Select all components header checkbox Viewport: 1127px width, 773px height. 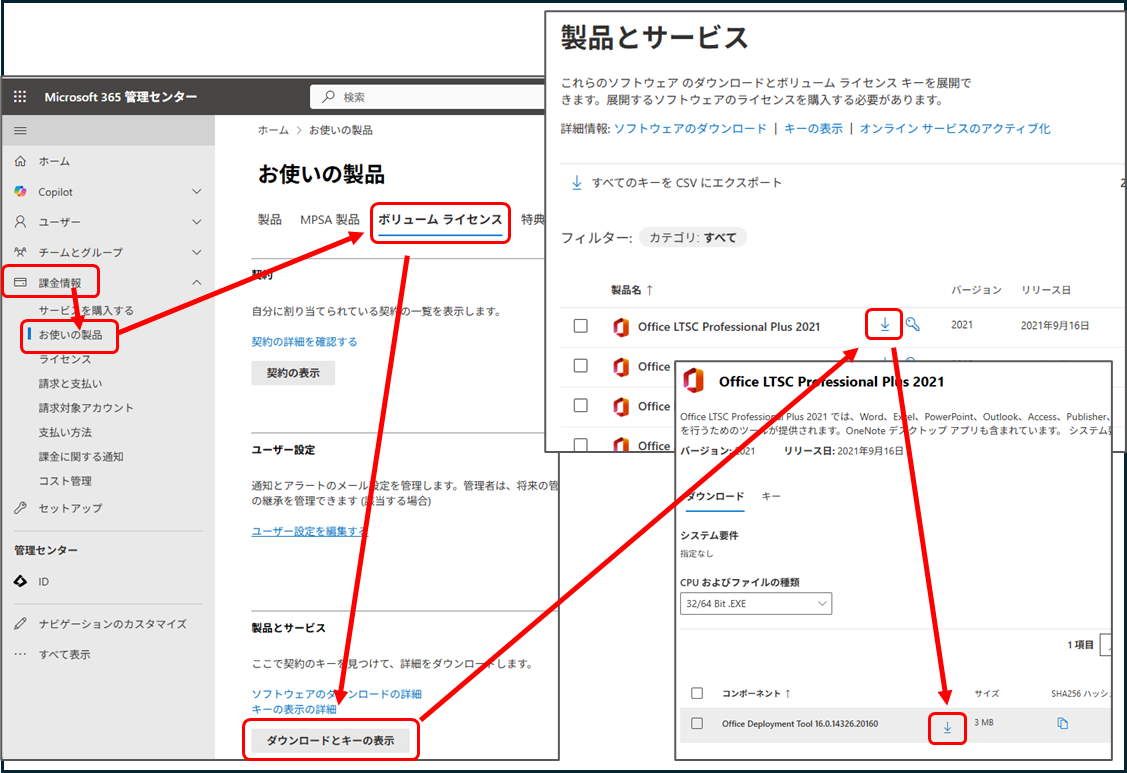(x=696, y=693)
